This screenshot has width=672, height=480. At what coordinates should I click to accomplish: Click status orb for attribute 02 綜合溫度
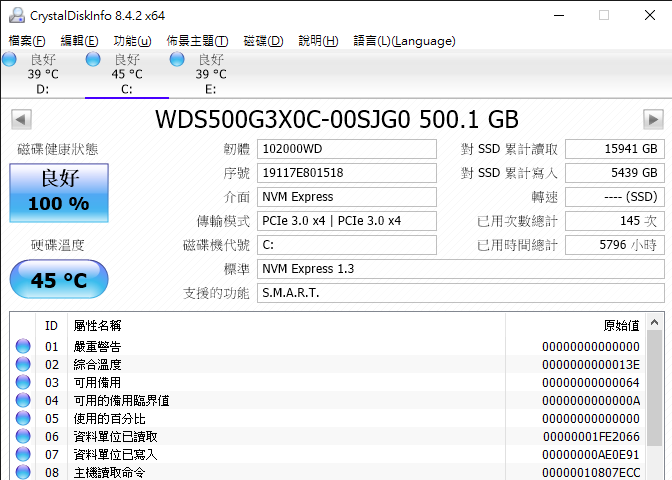23,364
